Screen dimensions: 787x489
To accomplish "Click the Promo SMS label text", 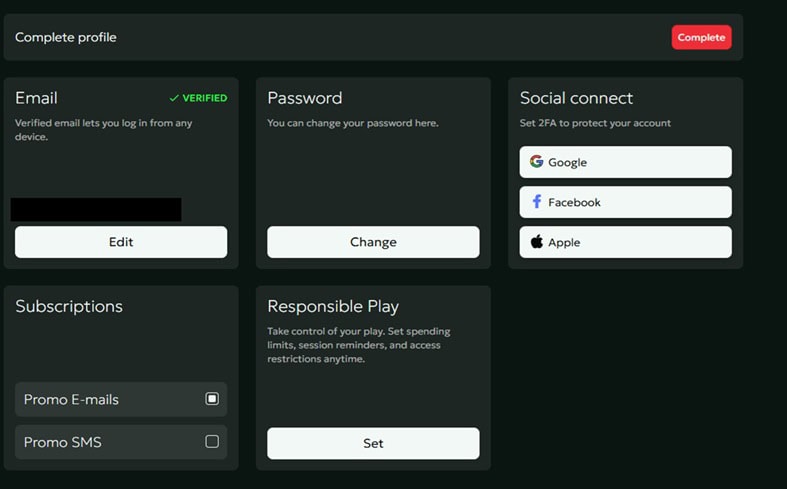I will point(62,442).
